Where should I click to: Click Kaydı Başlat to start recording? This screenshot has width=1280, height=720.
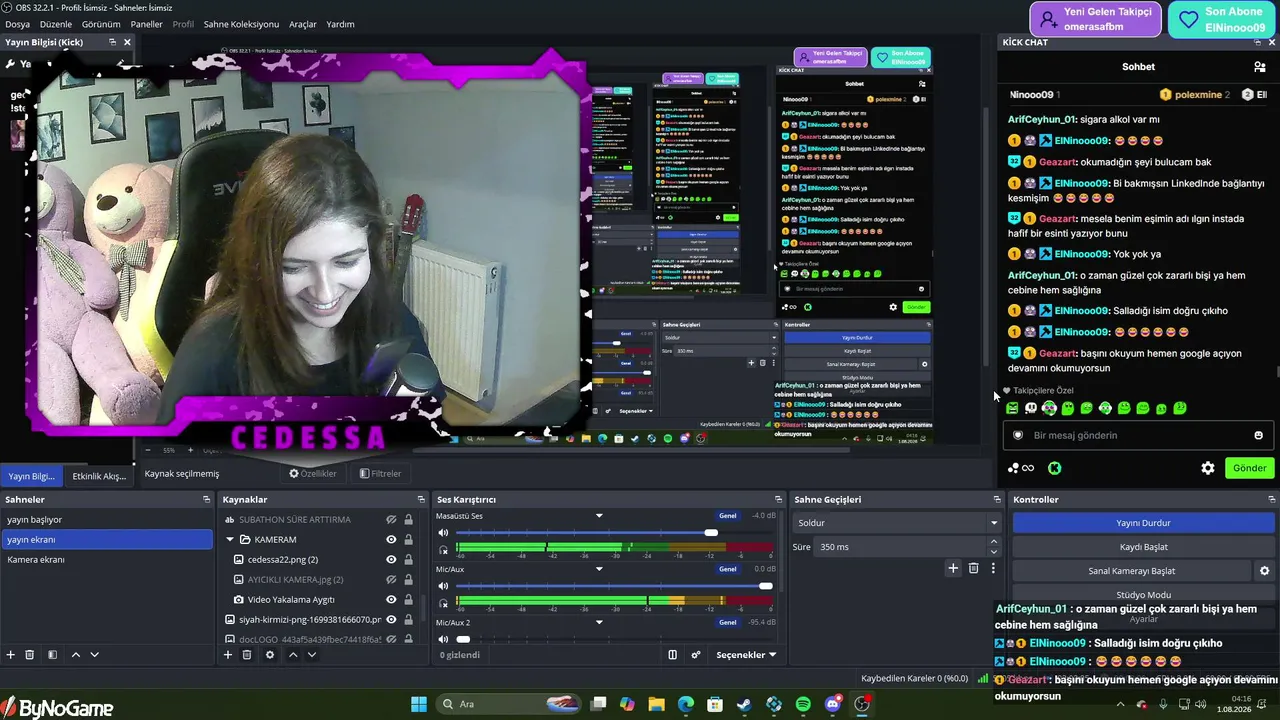pyautogui.click(x=1143, y=547)
